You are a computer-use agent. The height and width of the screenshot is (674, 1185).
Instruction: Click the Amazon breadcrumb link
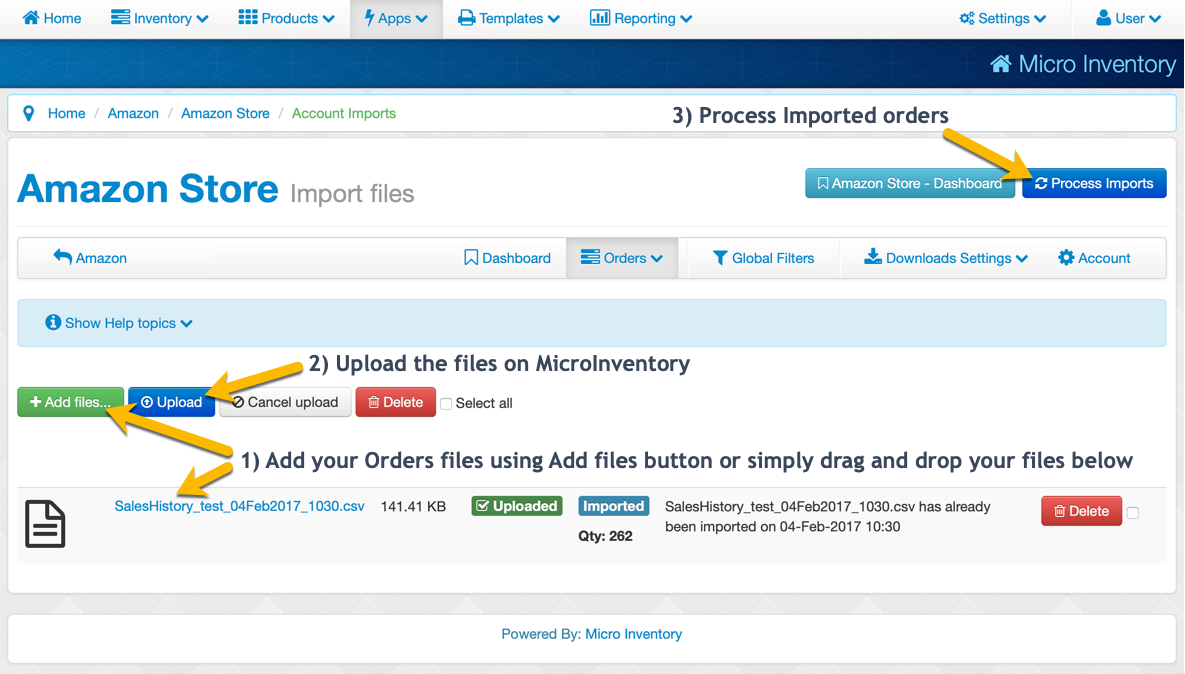pyautogui.click(x=133, y=113)
